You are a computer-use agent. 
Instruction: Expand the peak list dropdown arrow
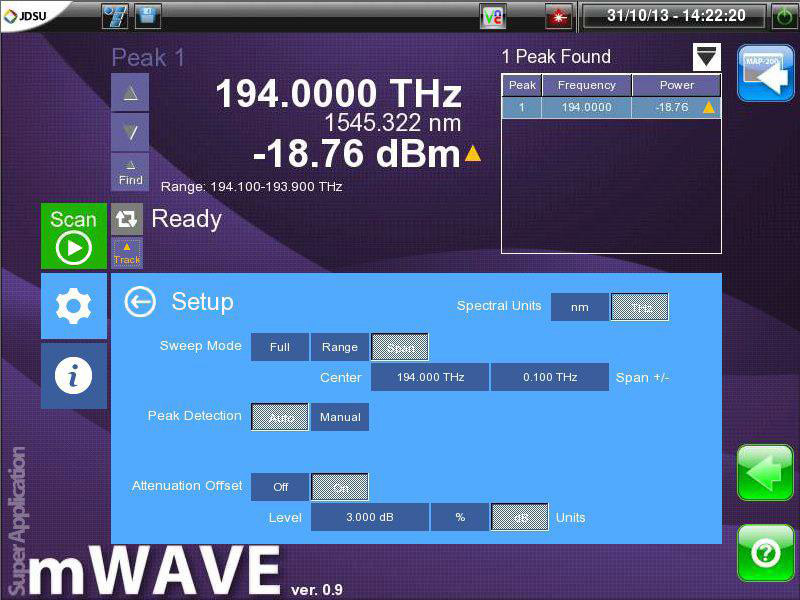point(707,57)
